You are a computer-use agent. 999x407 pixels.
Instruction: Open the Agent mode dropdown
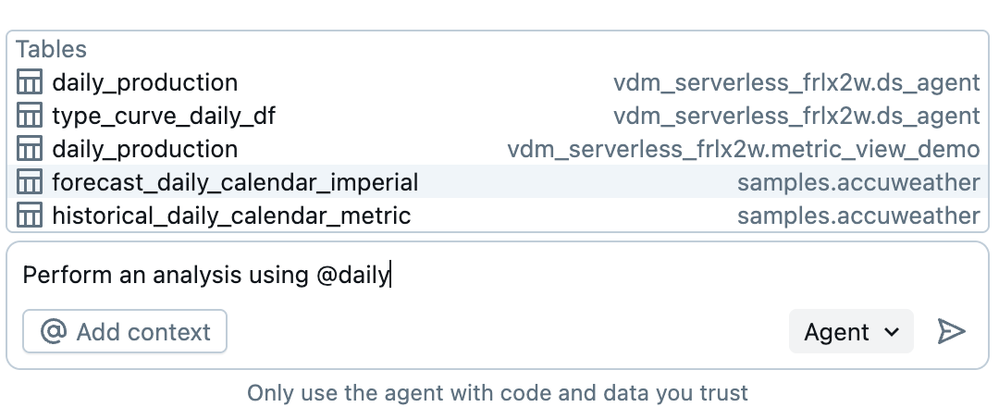click(x=850, y=332)
